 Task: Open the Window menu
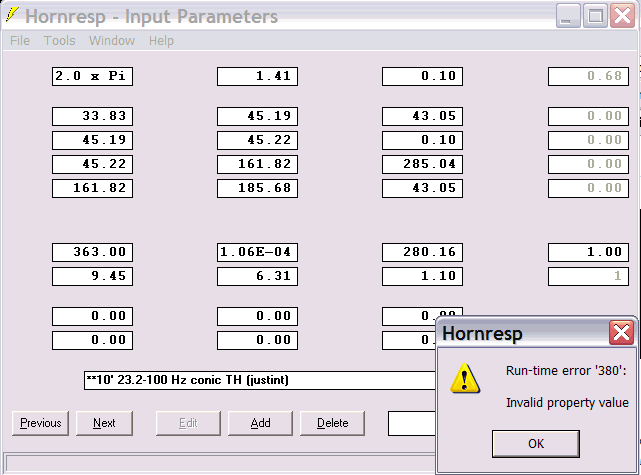[x=112, y=40]
